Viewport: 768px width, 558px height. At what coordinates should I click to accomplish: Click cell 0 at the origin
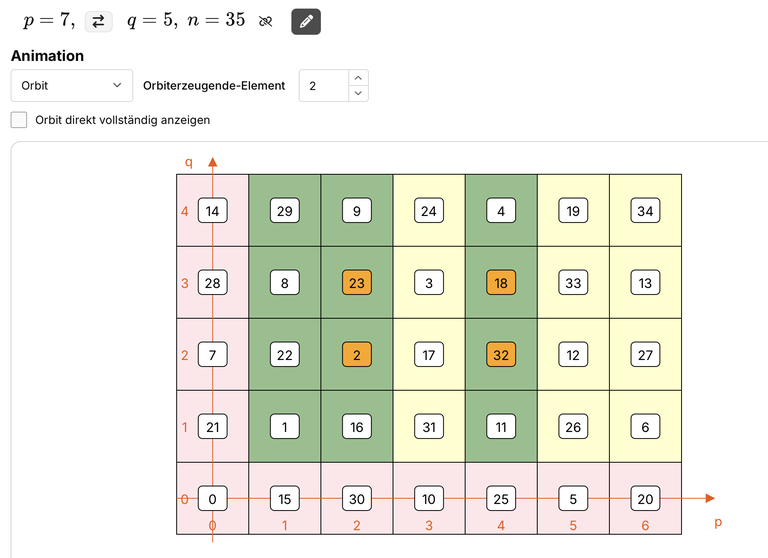(213, 499)
